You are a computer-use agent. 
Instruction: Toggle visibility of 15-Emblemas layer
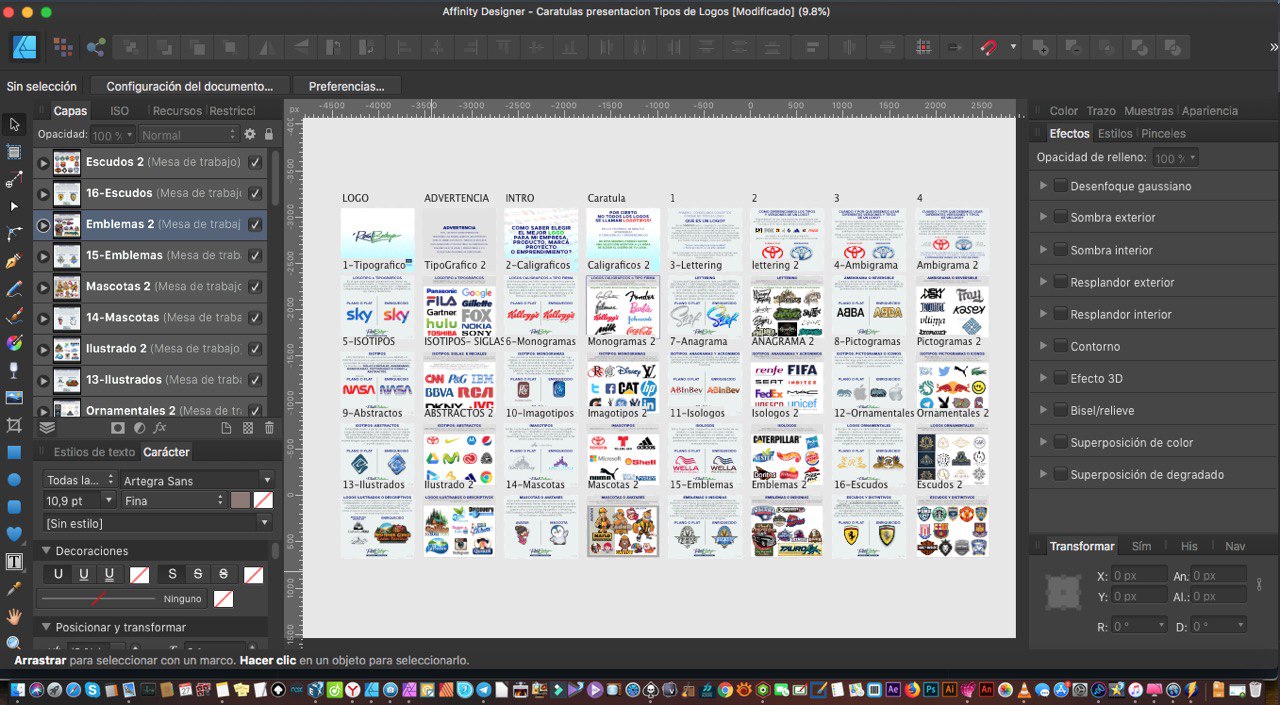tap(256, 255)
